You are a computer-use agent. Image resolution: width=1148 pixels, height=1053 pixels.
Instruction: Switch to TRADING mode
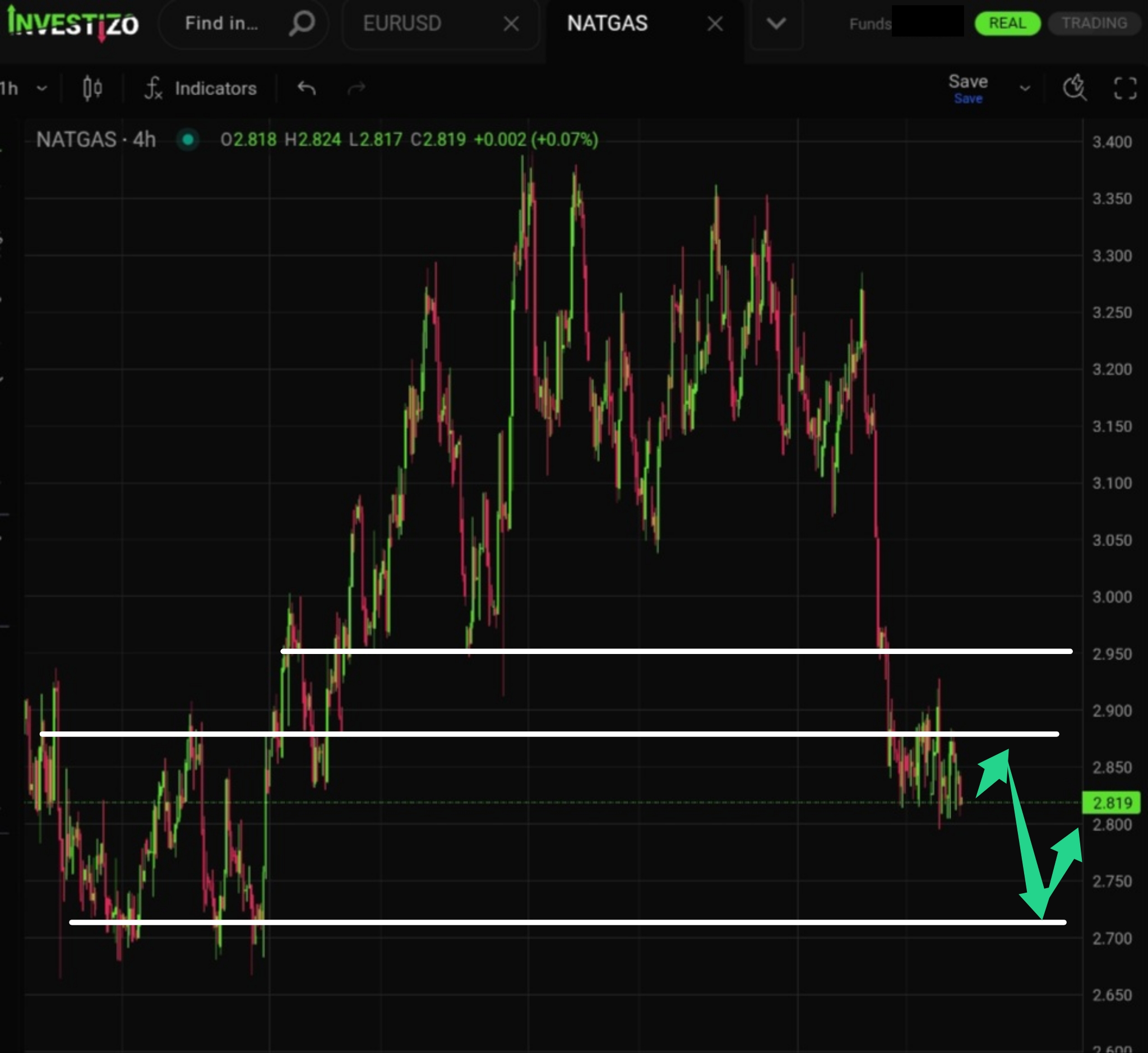point(1094,24)
